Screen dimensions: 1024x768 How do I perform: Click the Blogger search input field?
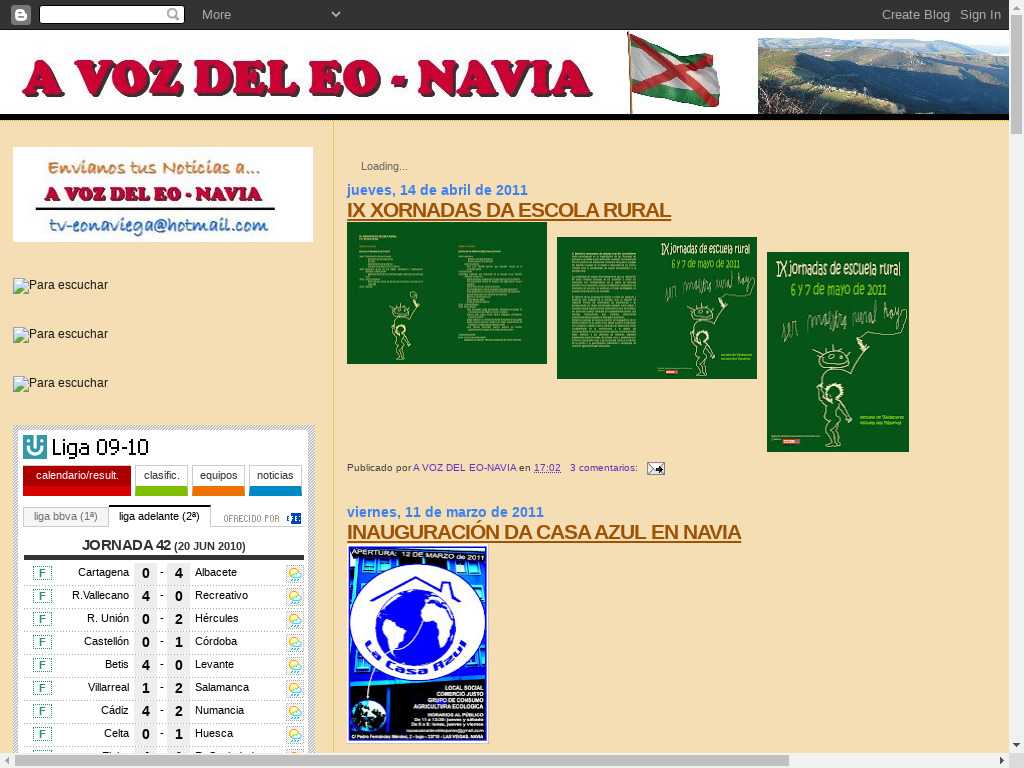click(x=103, y=14)
